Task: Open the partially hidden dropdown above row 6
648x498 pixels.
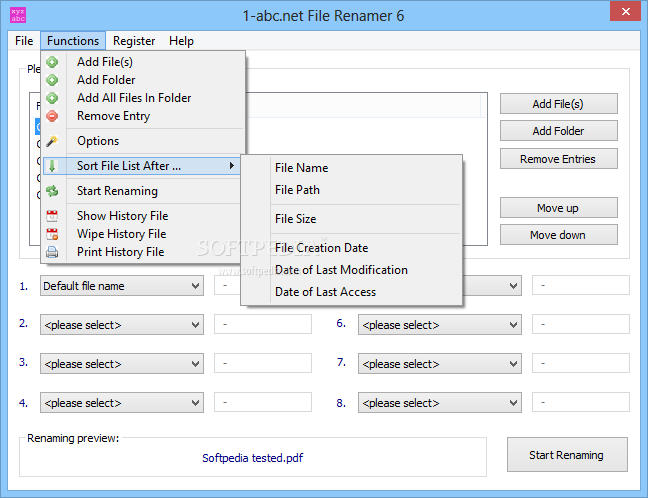Action: pos(492,286)
